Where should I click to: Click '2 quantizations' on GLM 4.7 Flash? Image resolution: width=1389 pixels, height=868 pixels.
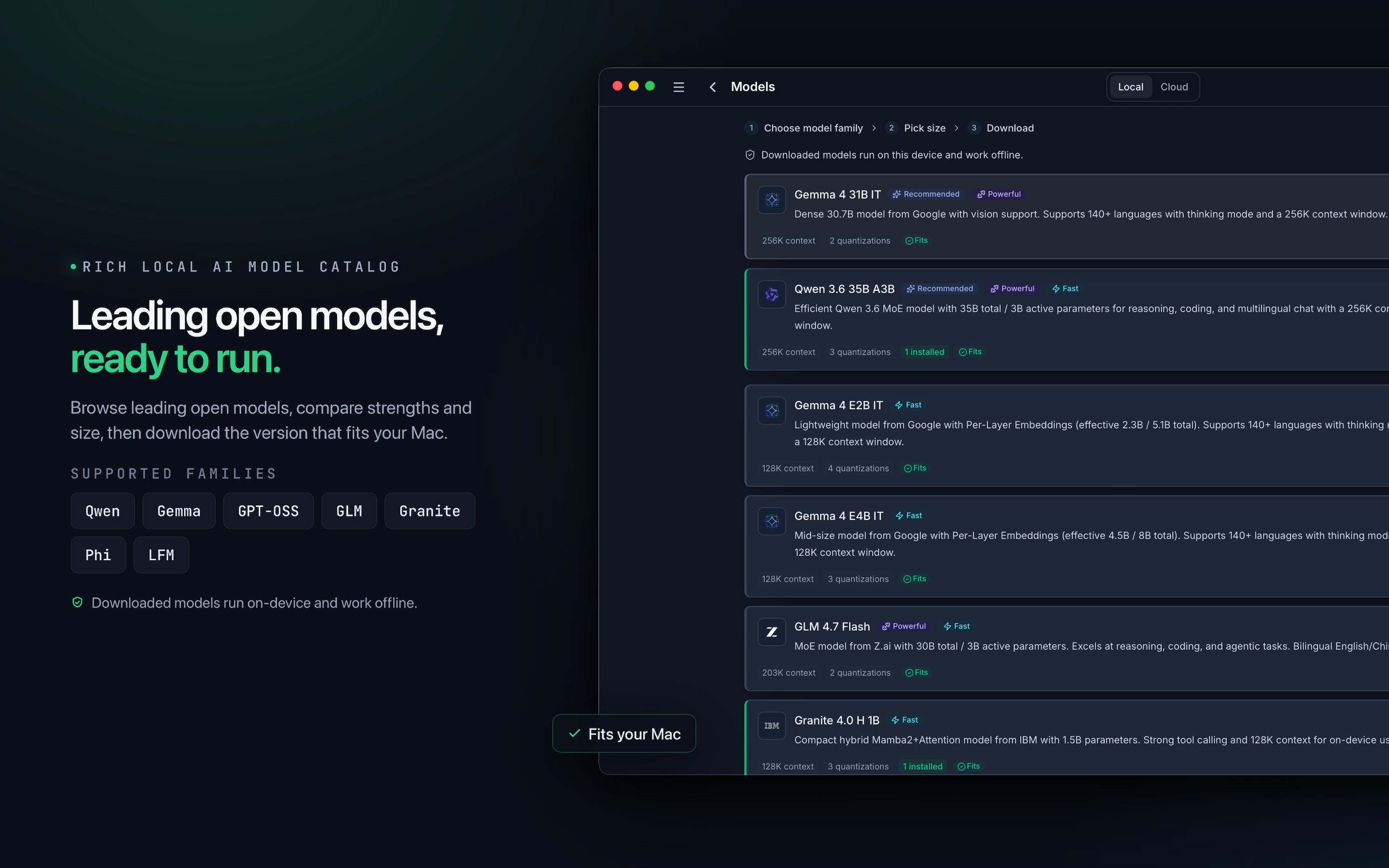[860, 673]
